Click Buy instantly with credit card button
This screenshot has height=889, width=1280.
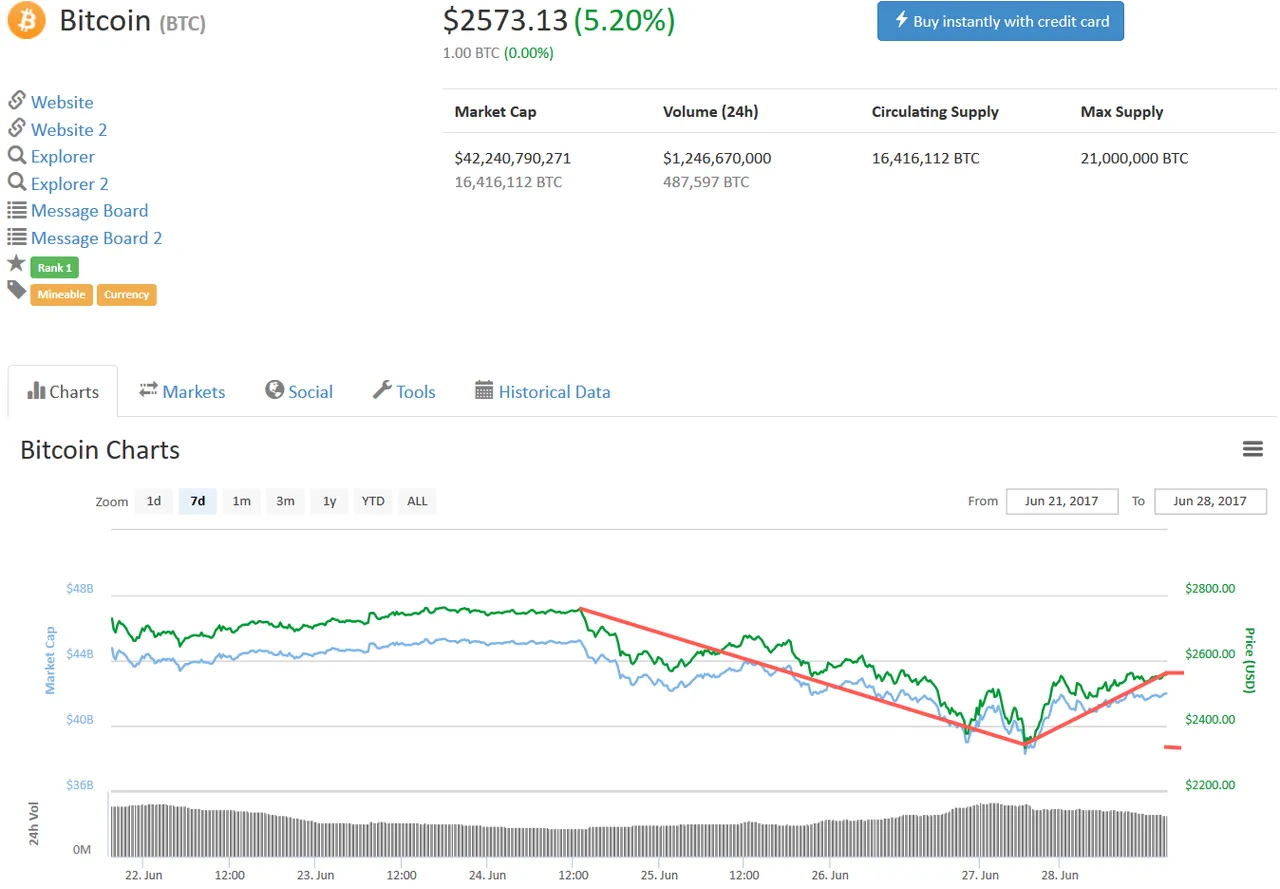1000,21
